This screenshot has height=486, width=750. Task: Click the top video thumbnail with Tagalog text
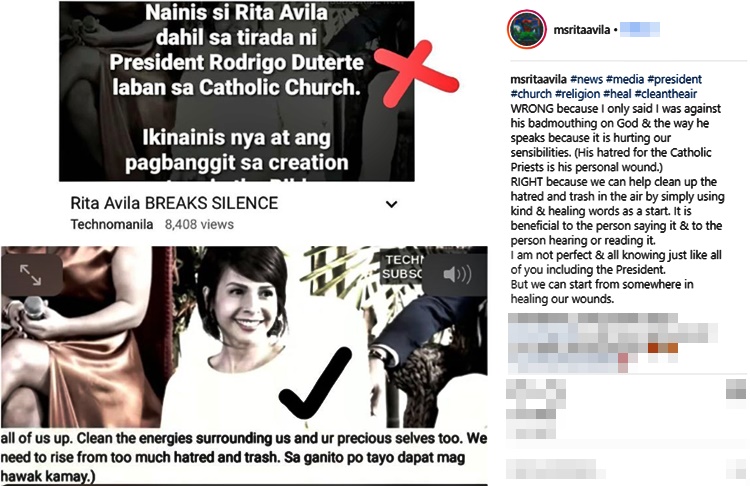click(x=237, y=91)
